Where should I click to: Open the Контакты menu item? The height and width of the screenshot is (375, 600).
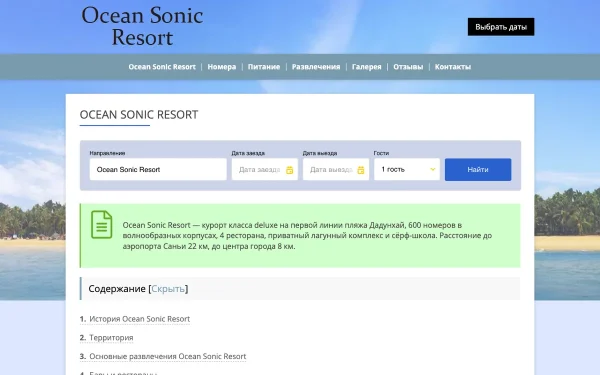pyautogui.click(x=453, y=67)
